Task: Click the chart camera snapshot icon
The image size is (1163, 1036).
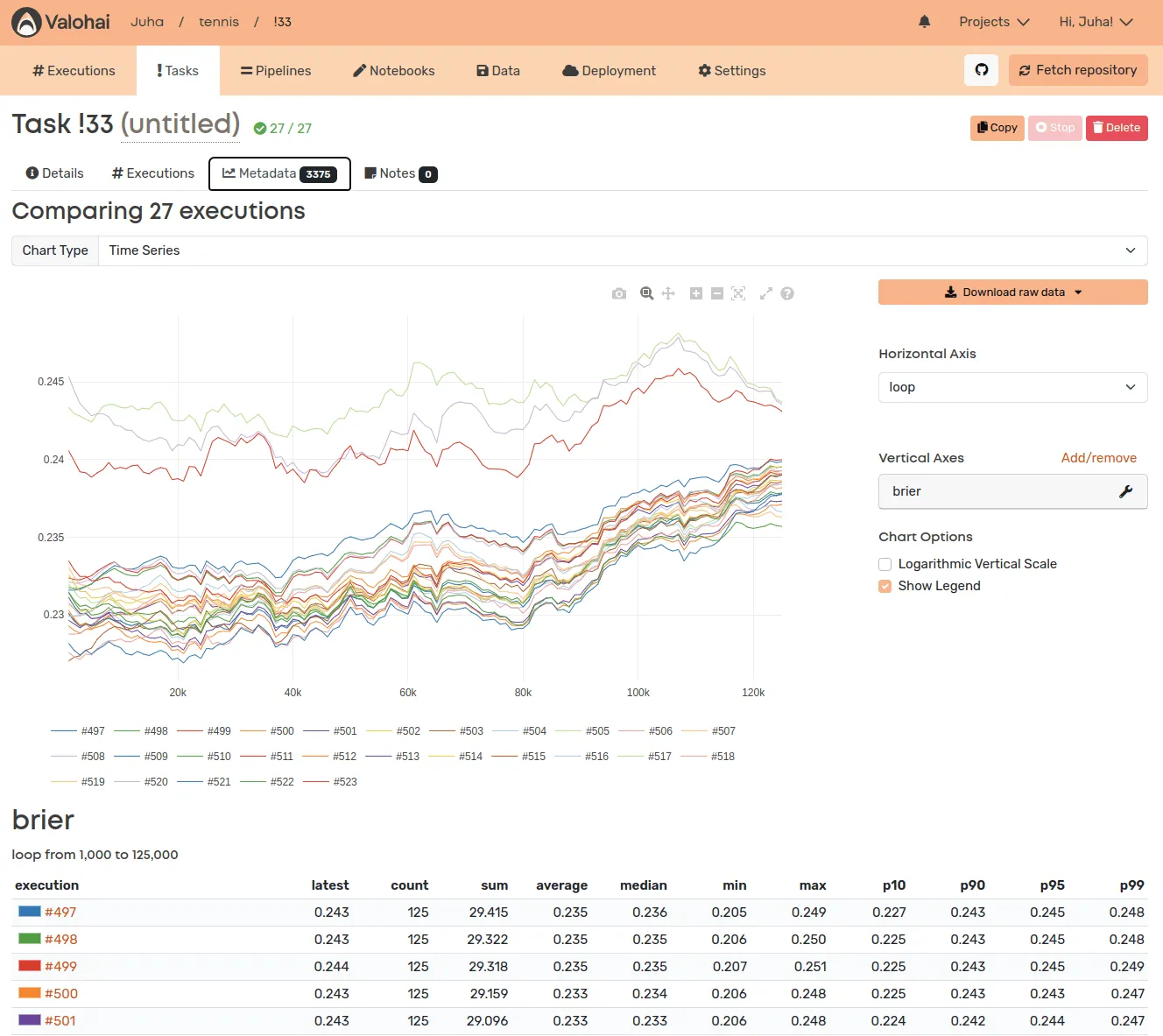Action: pyautogui.click(x=619, y=293)
